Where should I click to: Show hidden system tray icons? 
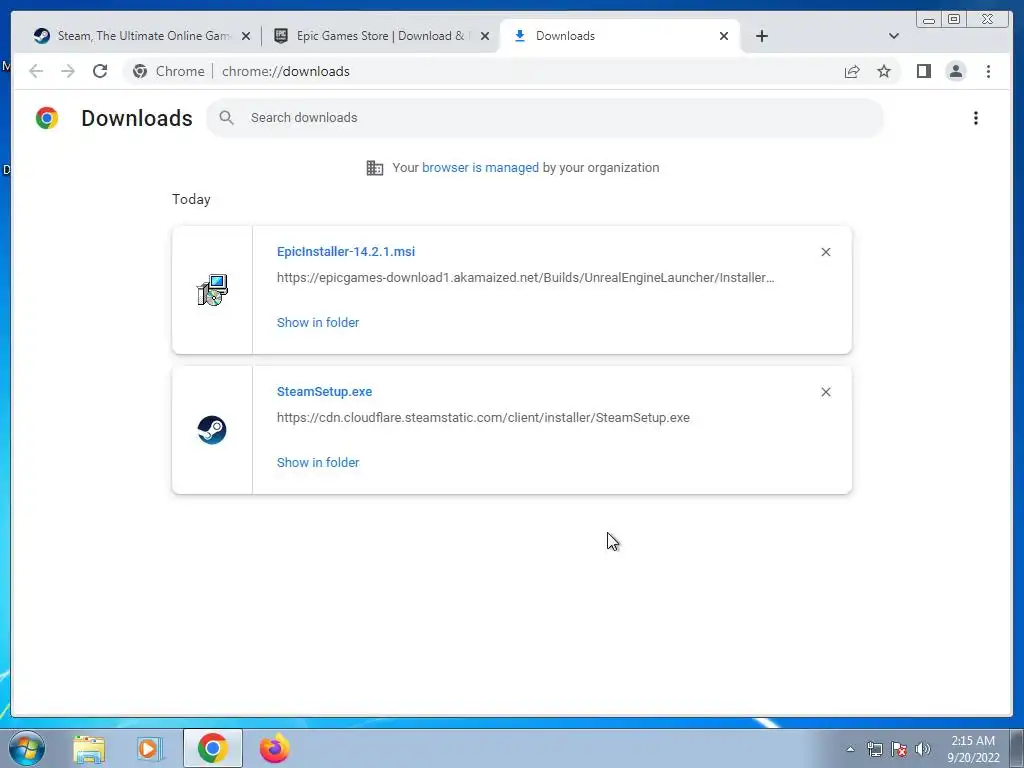point(850,749)
